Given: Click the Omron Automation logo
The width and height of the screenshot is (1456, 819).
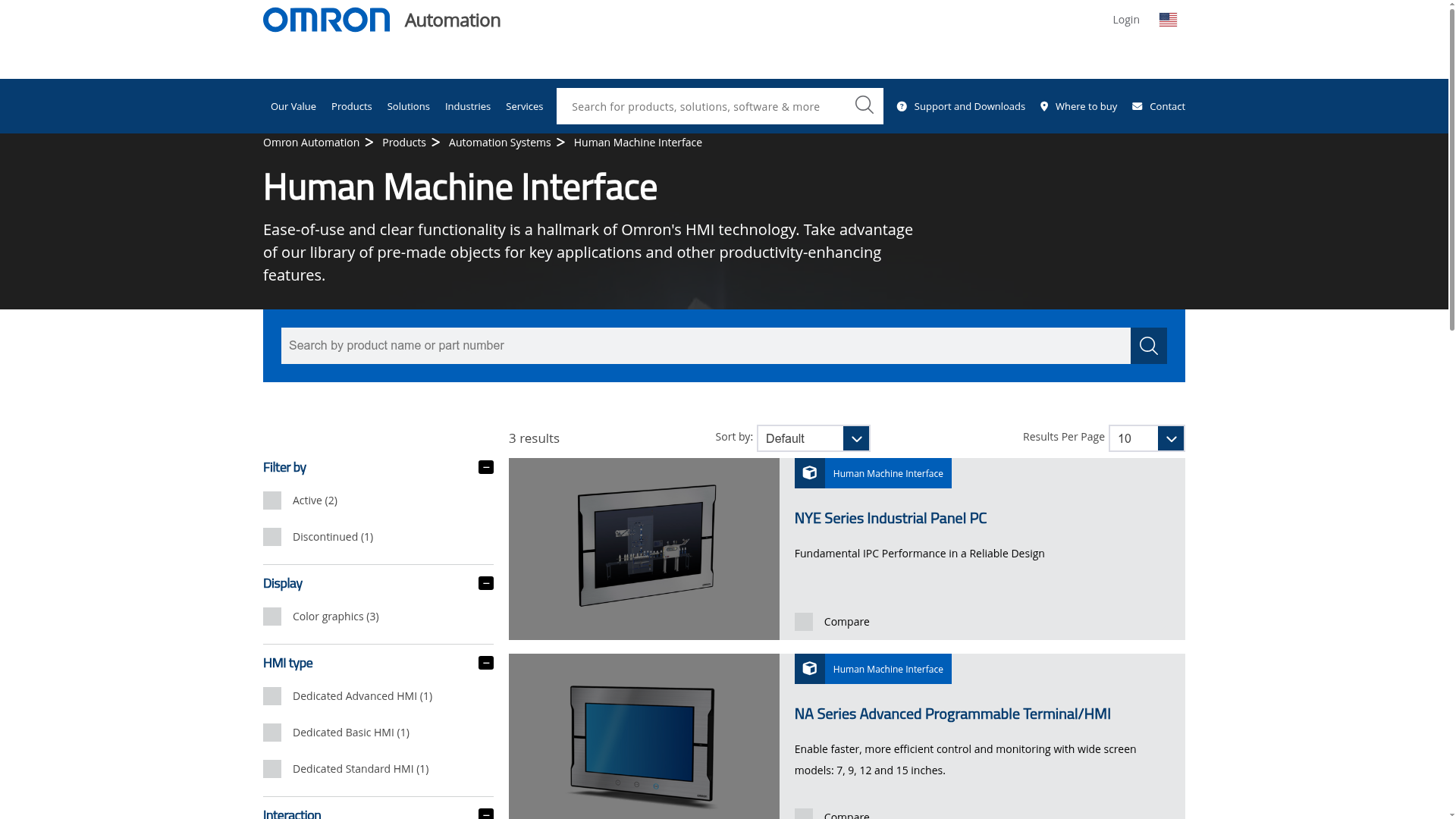Looking at the screenshot, I should [x=381, y=20].
